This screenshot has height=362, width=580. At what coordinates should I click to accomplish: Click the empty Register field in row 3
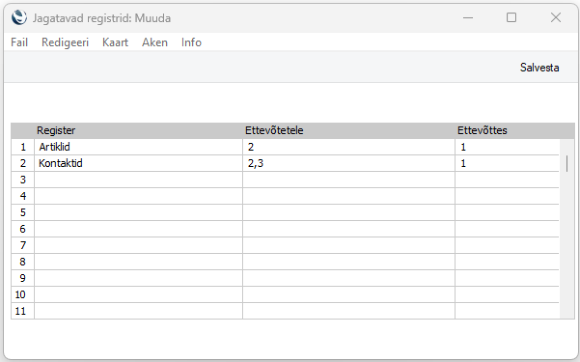(x=138, y=180)
